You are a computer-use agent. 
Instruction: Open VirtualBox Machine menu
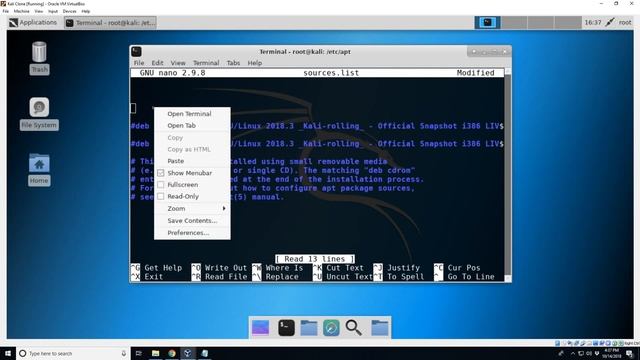(x=22, y=11)
